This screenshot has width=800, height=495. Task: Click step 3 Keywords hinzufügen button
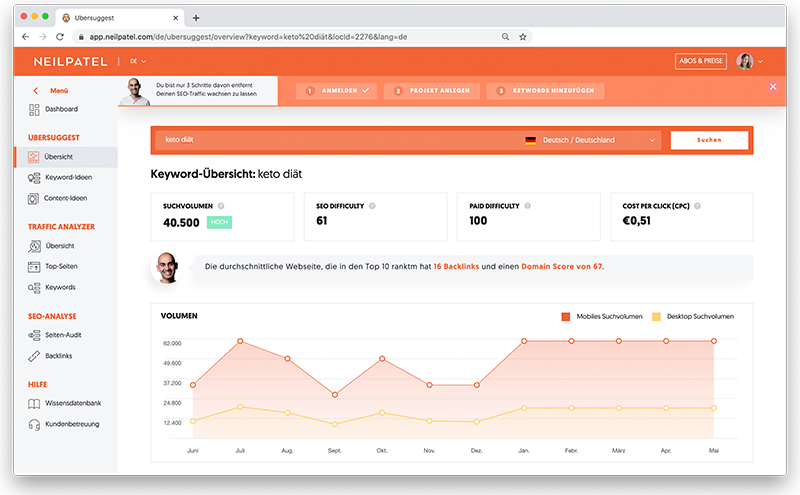545,91
